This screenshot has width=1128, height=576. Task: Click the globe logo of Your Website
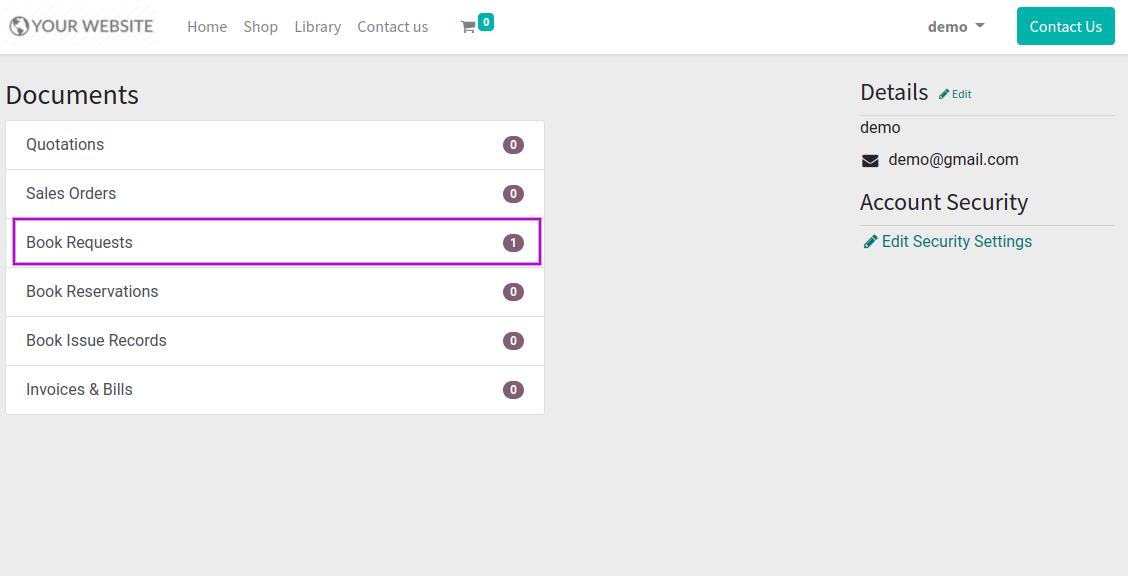point(19,27)
